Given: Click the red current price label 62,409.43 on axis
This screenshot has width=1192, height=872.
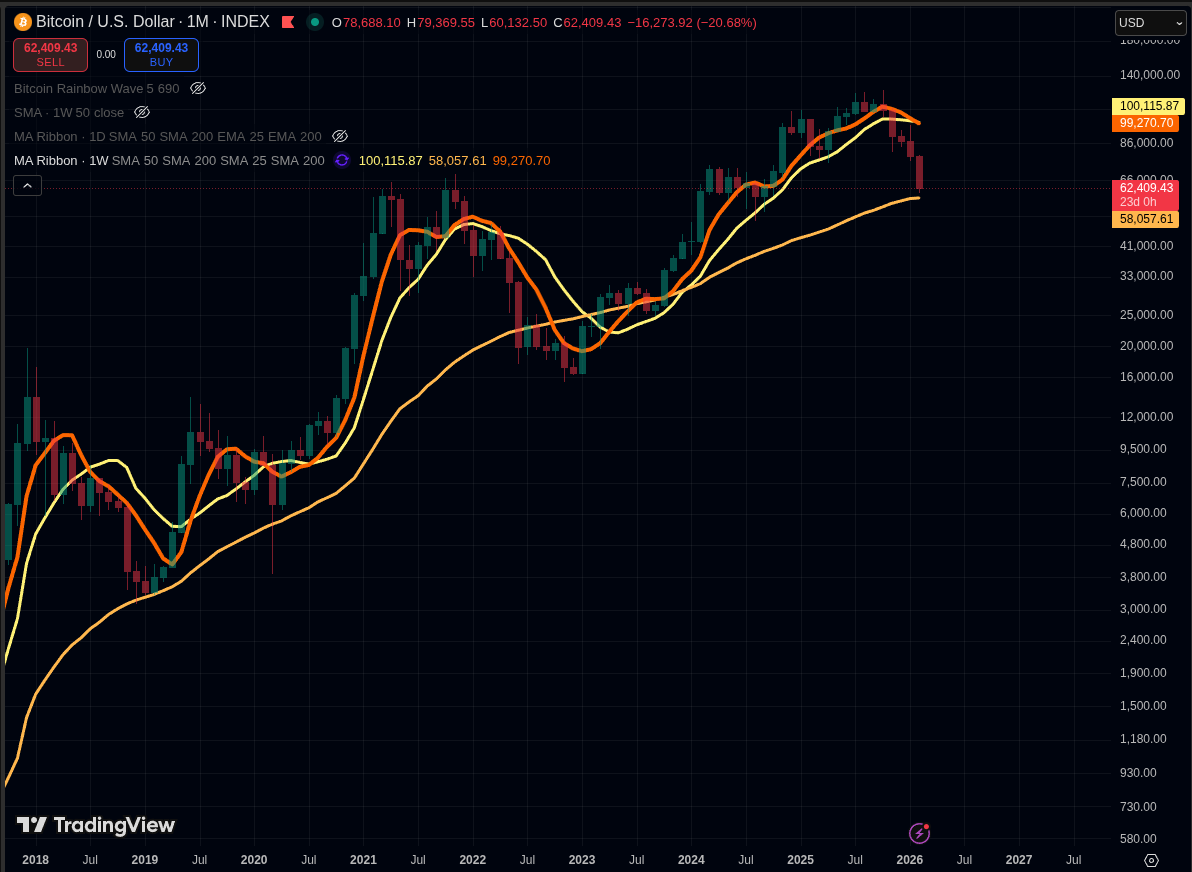Looking at the screenshot, I should (x=1145, y=188).
